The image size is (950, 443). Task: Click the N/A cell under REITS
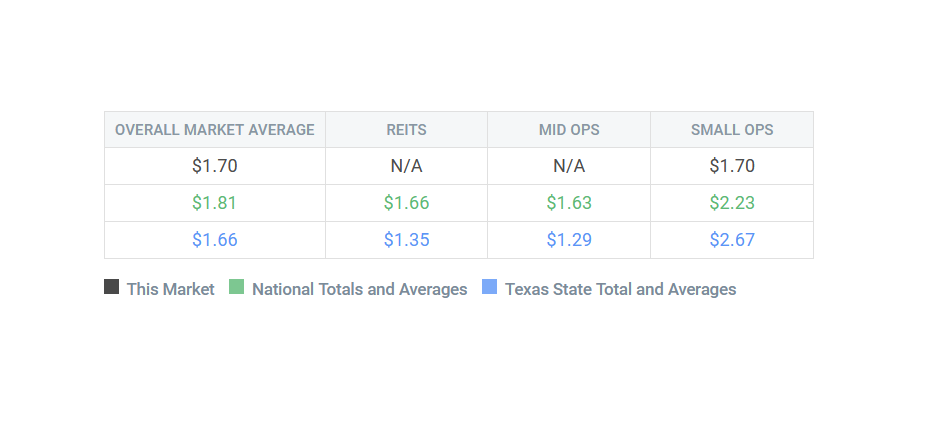coord(406,166)
